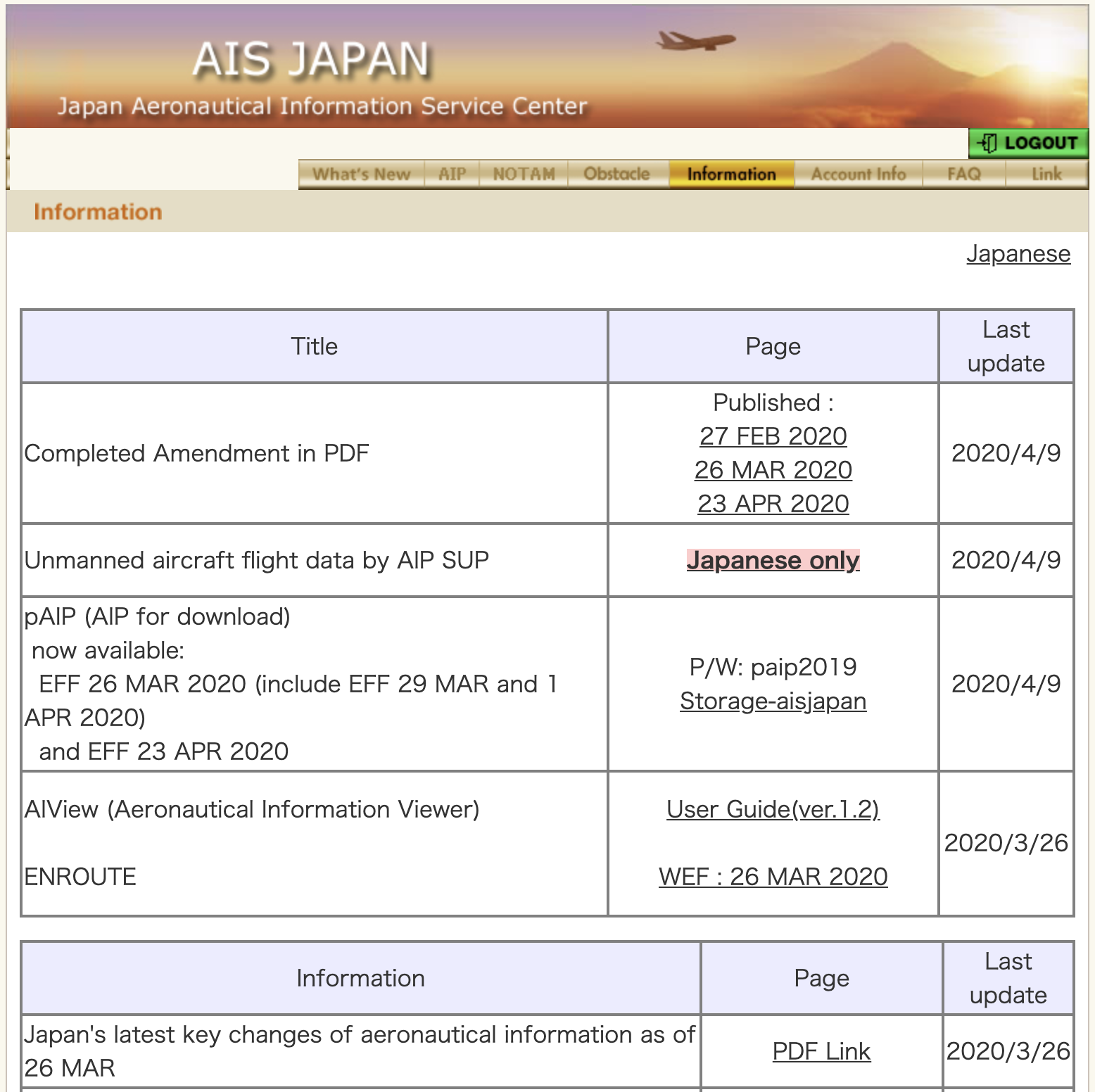Viewport: 1095px width, 1092px height.
Task: Select AIView (Aeronautical Information Viewer) text
Action: click(252, 809)
